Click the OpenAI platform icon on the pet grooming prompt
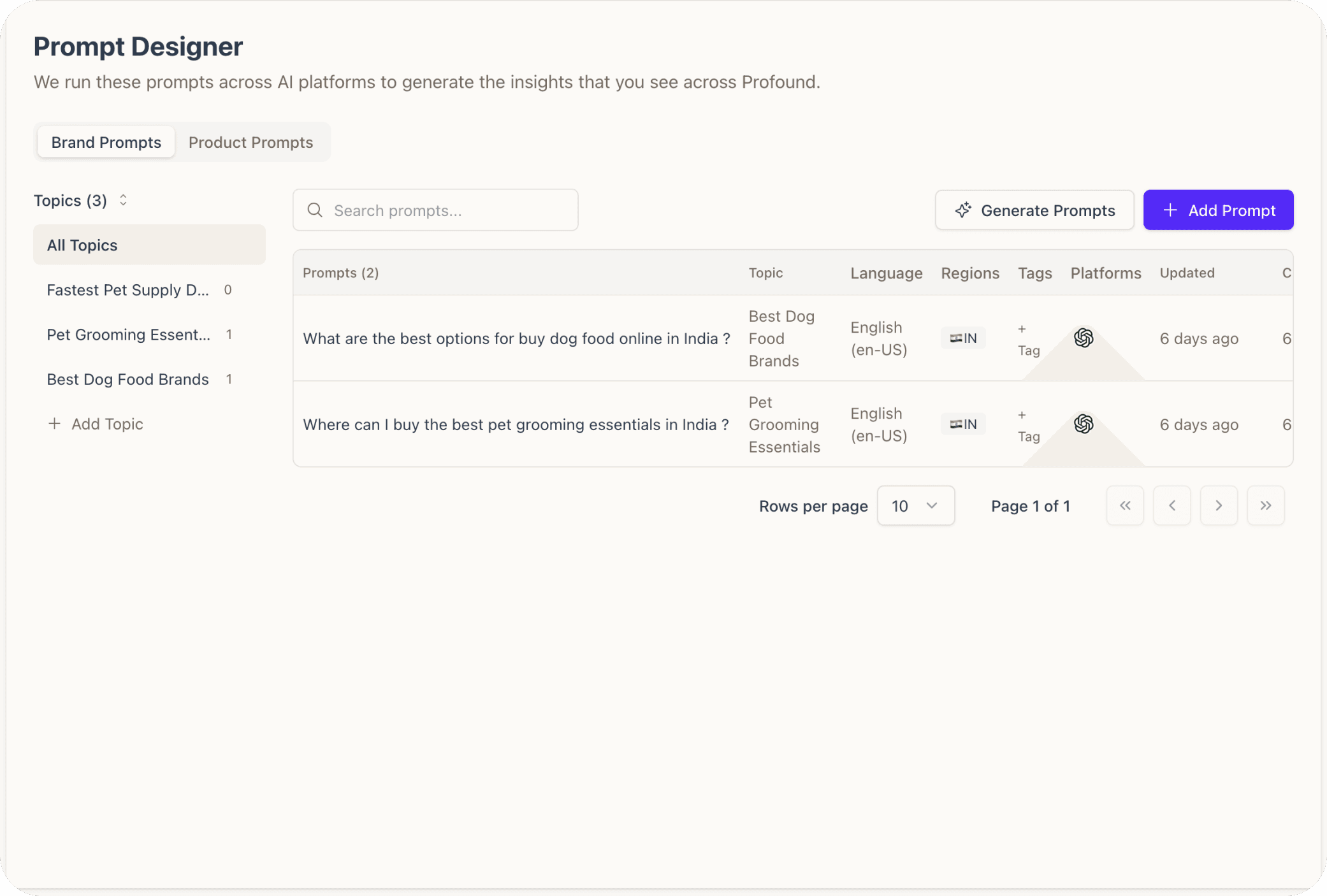 pyautogui.click(x=1083, y=424)
